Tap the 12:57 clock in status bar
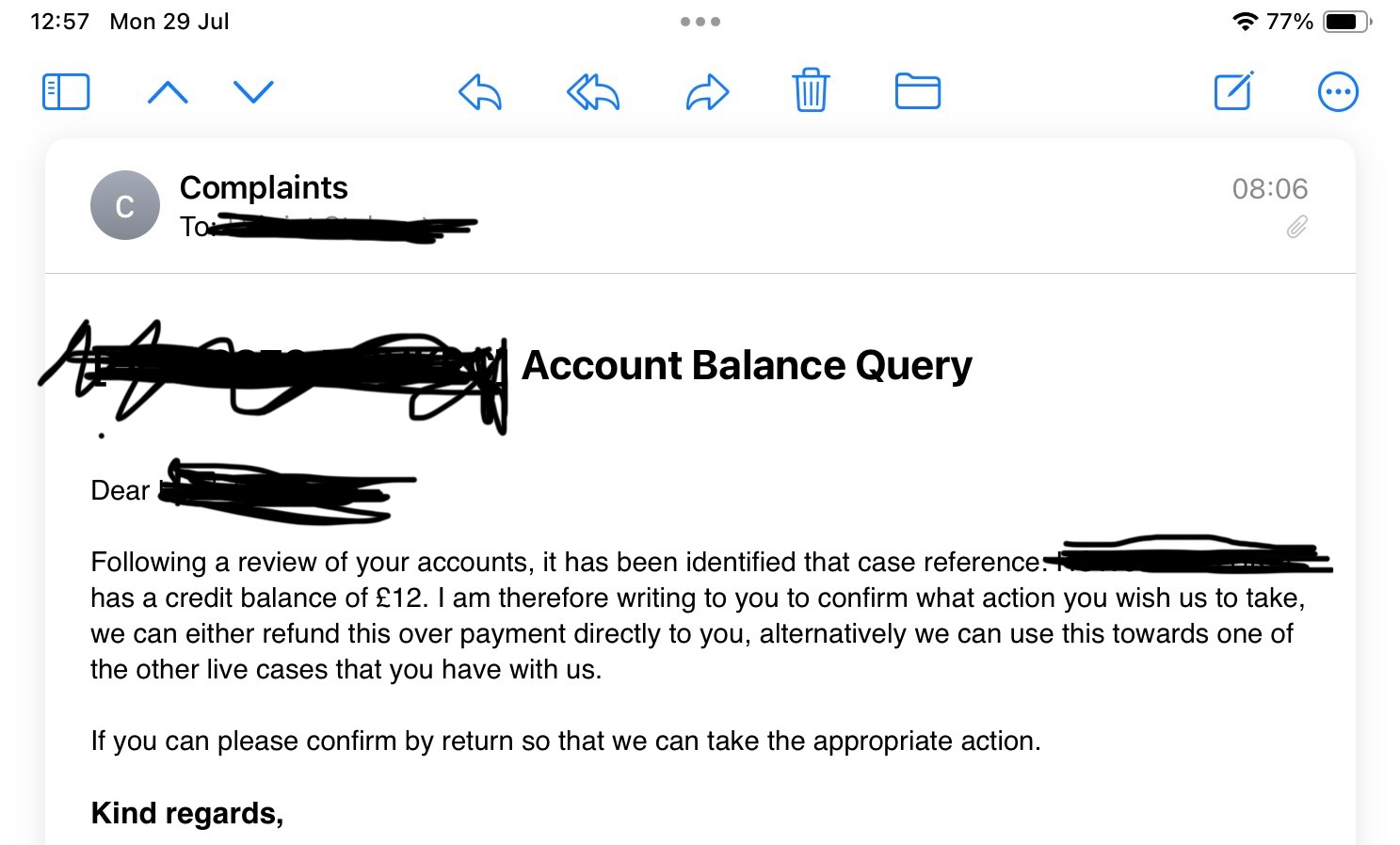Screen dimensions: 1400x845 [59, 22]
